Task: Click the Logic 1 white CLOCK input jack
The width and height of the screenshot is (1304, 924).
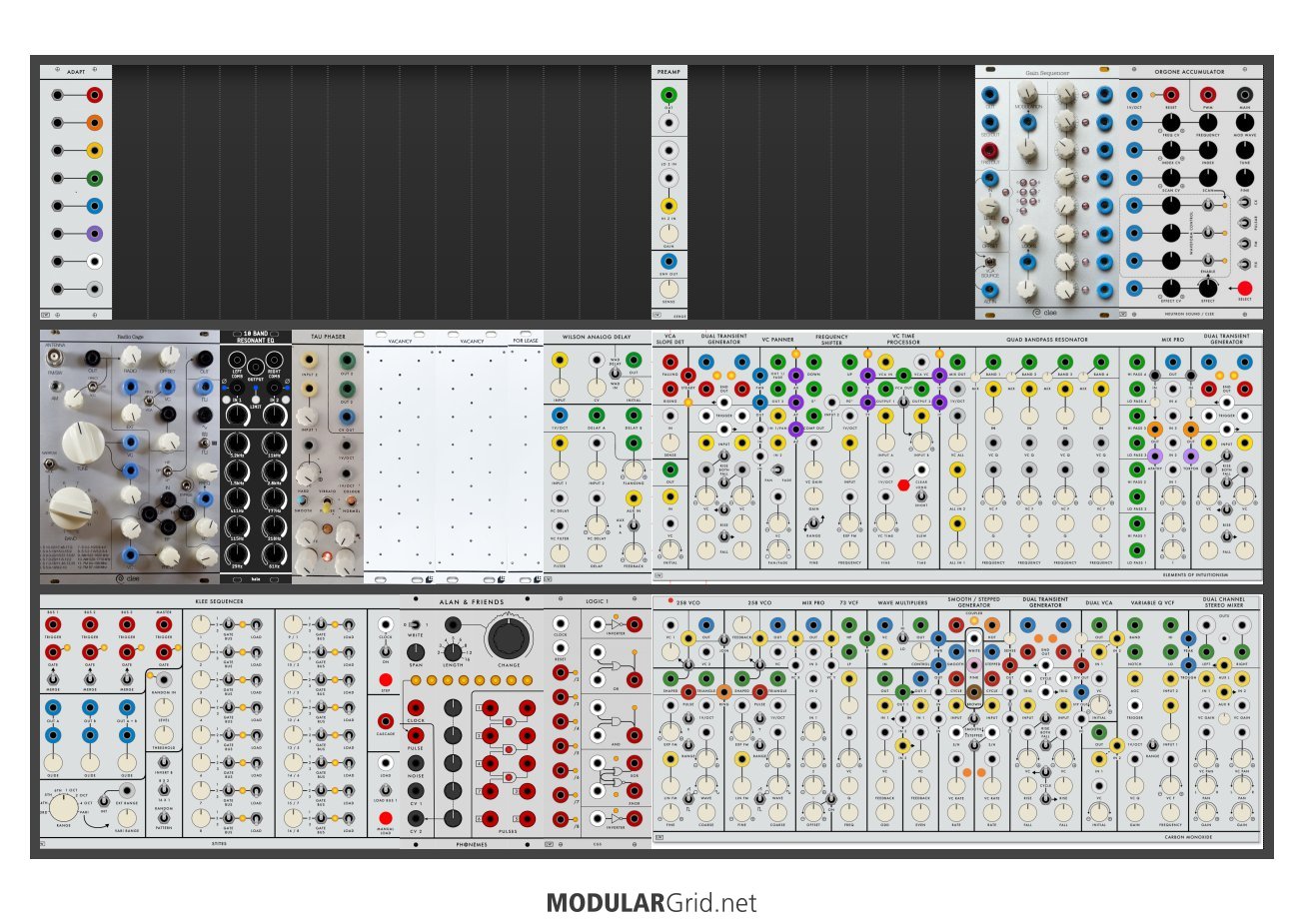Action: click(x=561, y=623)
